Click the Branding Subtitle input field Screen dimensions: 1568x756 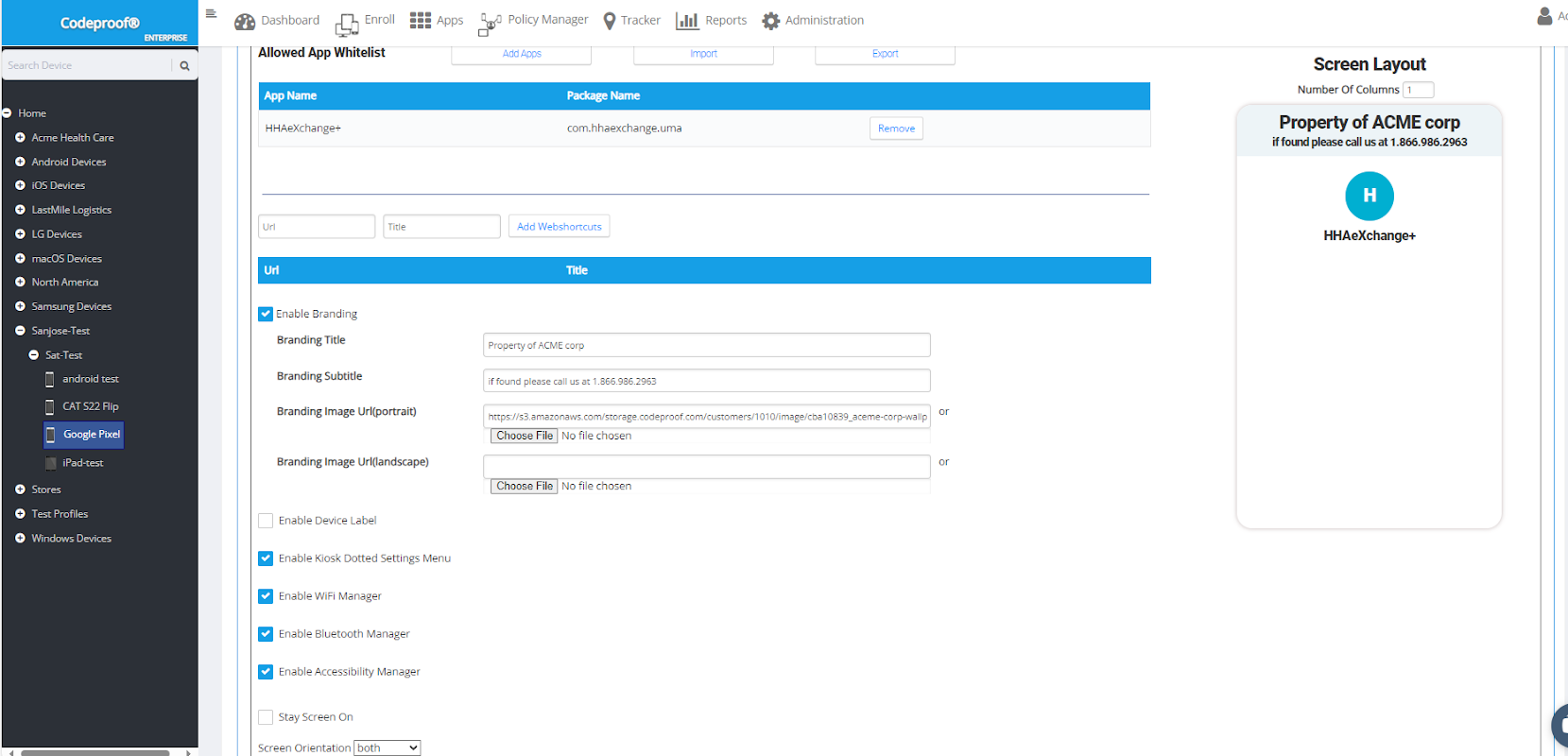tap(707, 381)
